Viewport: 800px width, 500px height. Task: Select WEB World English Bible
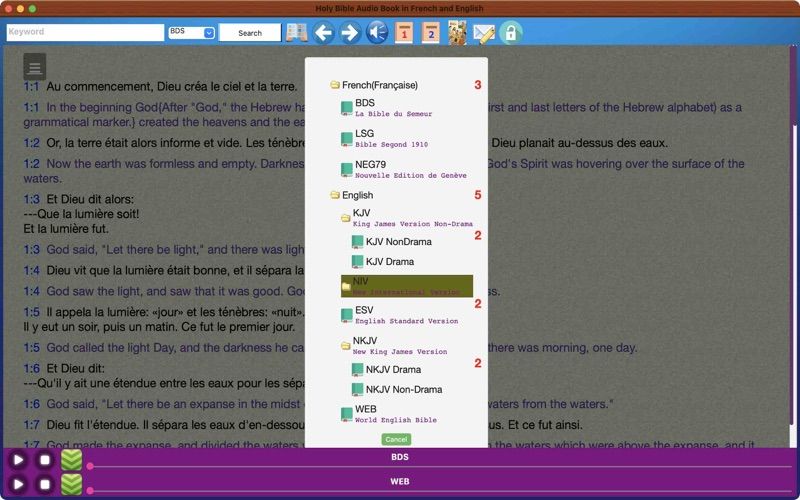(x=395, y=414)
